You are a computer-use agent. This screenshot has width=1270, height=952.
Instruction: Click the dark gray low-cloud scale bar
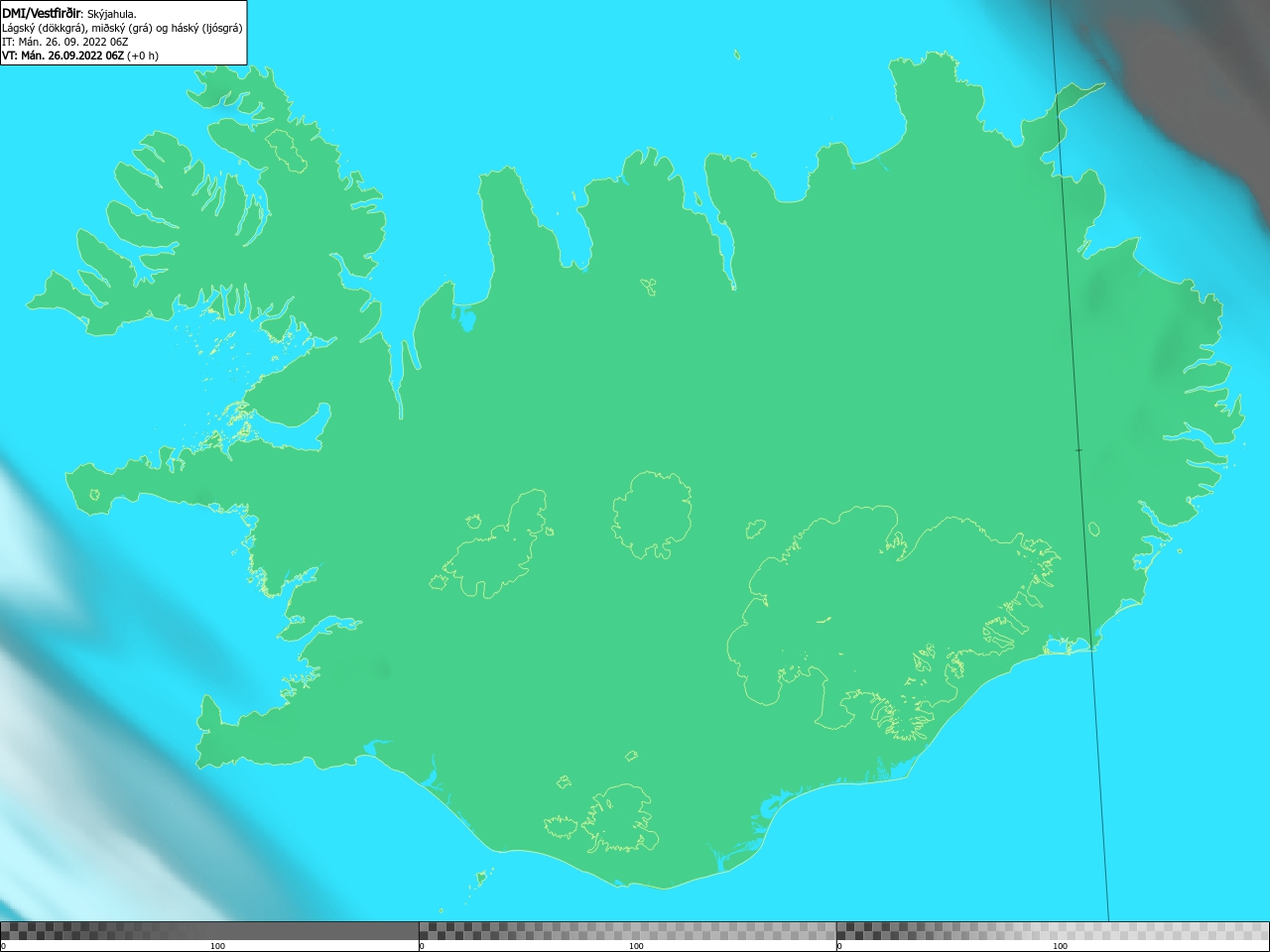tap(209, 930)
